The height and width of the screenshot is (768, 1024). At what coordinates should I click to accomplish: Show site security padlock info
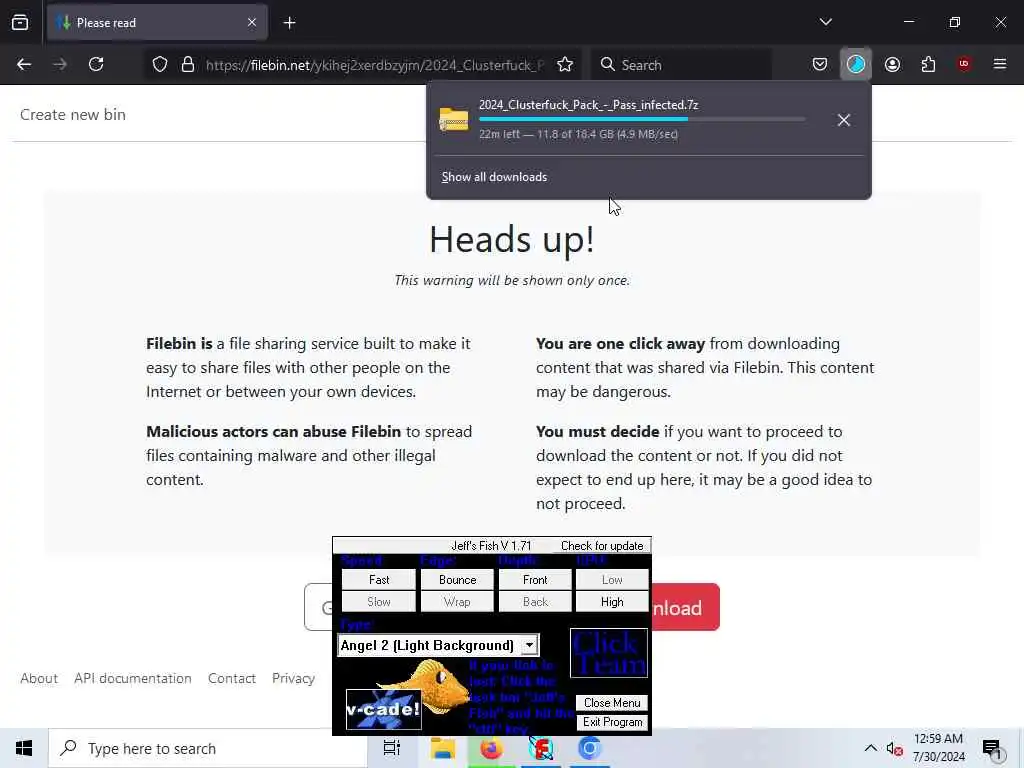click(188, 65)
